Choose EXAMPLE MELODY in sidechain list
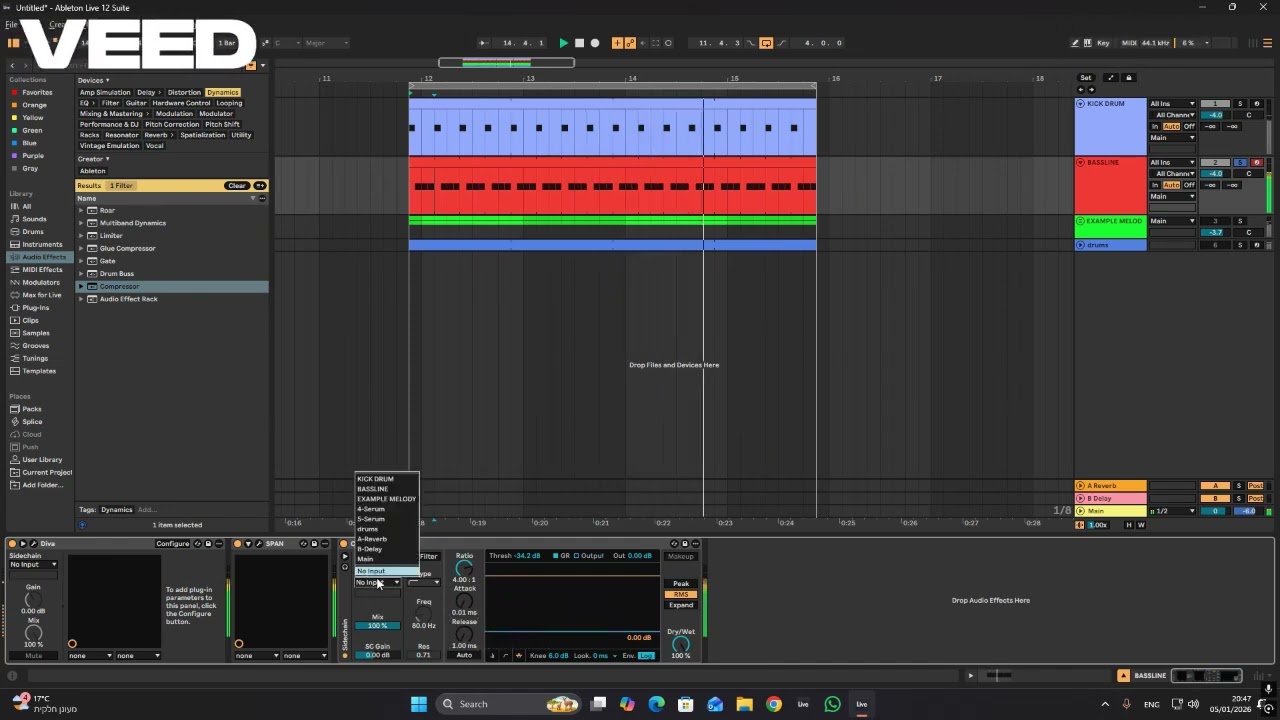The image size is (1280, 720). [387, 499]
